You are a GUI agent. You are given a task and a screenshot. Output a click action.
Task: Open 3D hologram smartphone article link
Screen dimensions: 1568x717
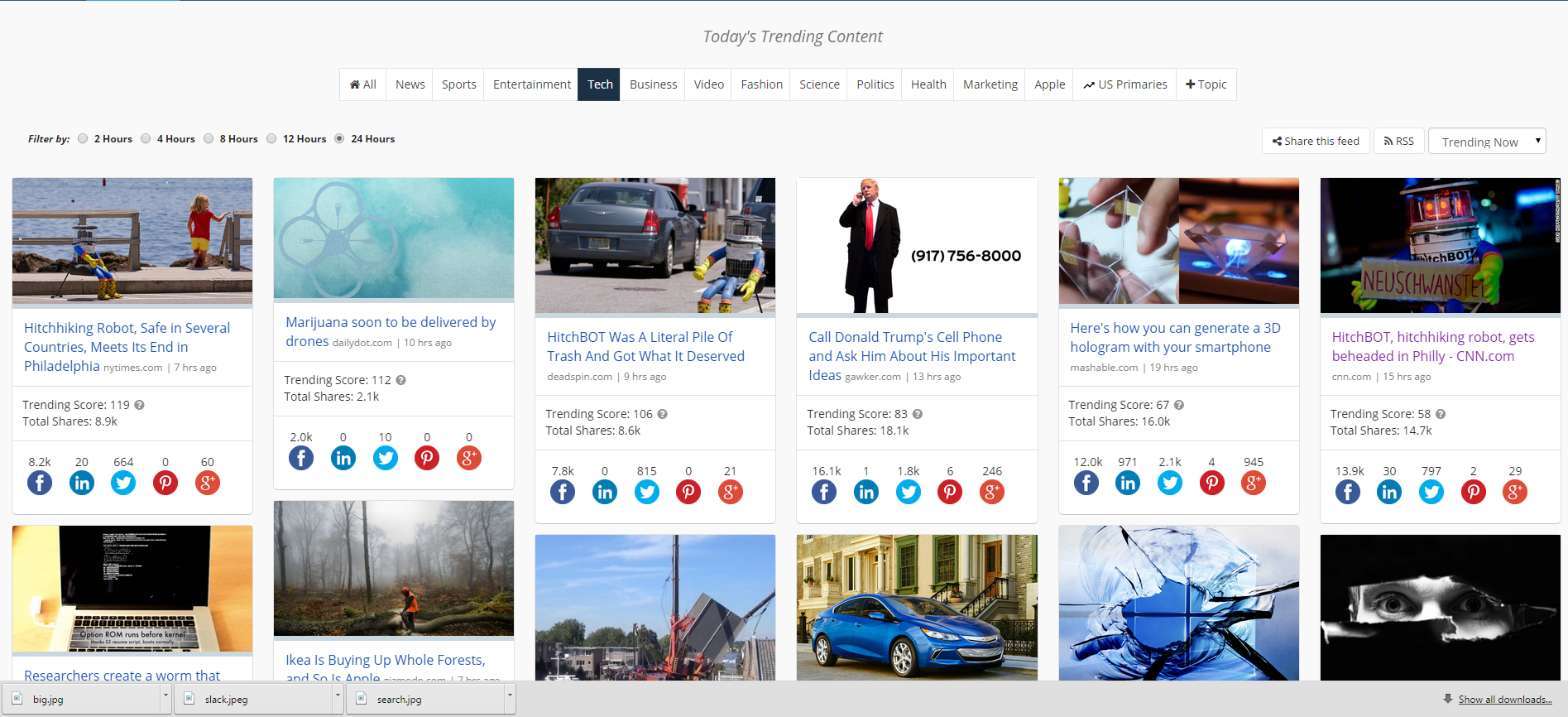(x=1175, y=337)
